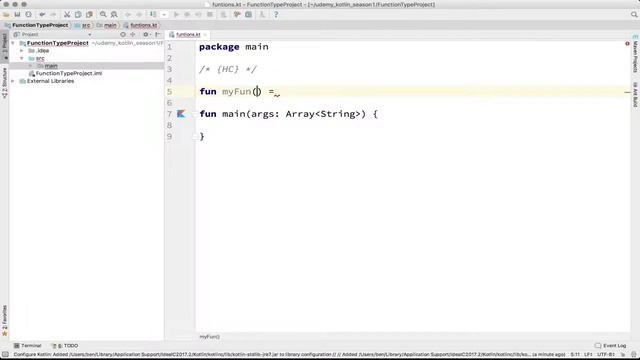640x360 pixels.
Task: Click the Undo toolbar icon
Action: [x=42, y=15]
